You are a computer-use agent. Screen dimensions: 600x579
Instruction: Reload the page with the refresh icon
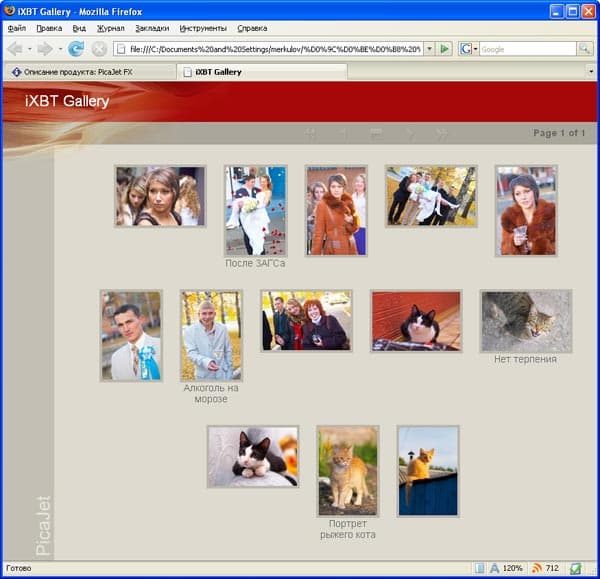[x=76, y=49]
